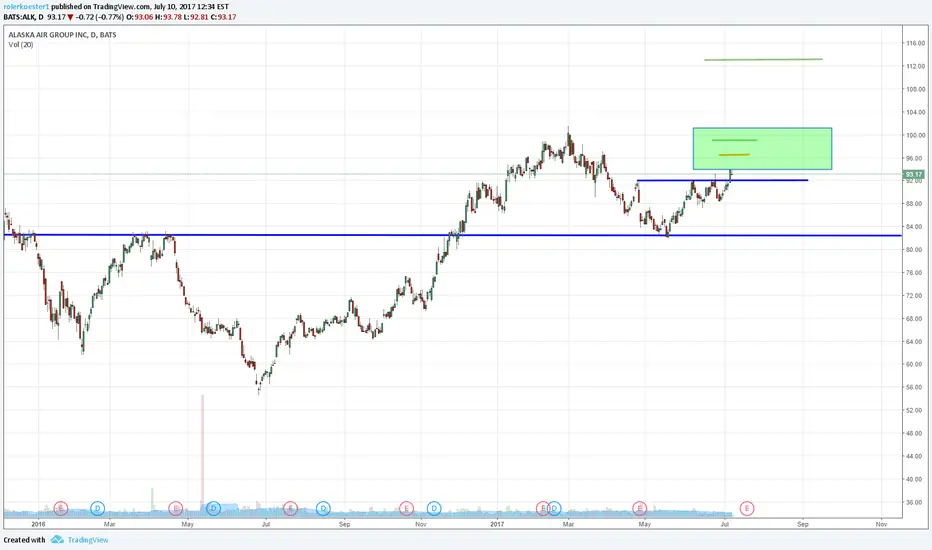The height and width of the screenshot is (550, 932).
Task: Click the earnings E marker right after 2016 label
Action: 61,508
